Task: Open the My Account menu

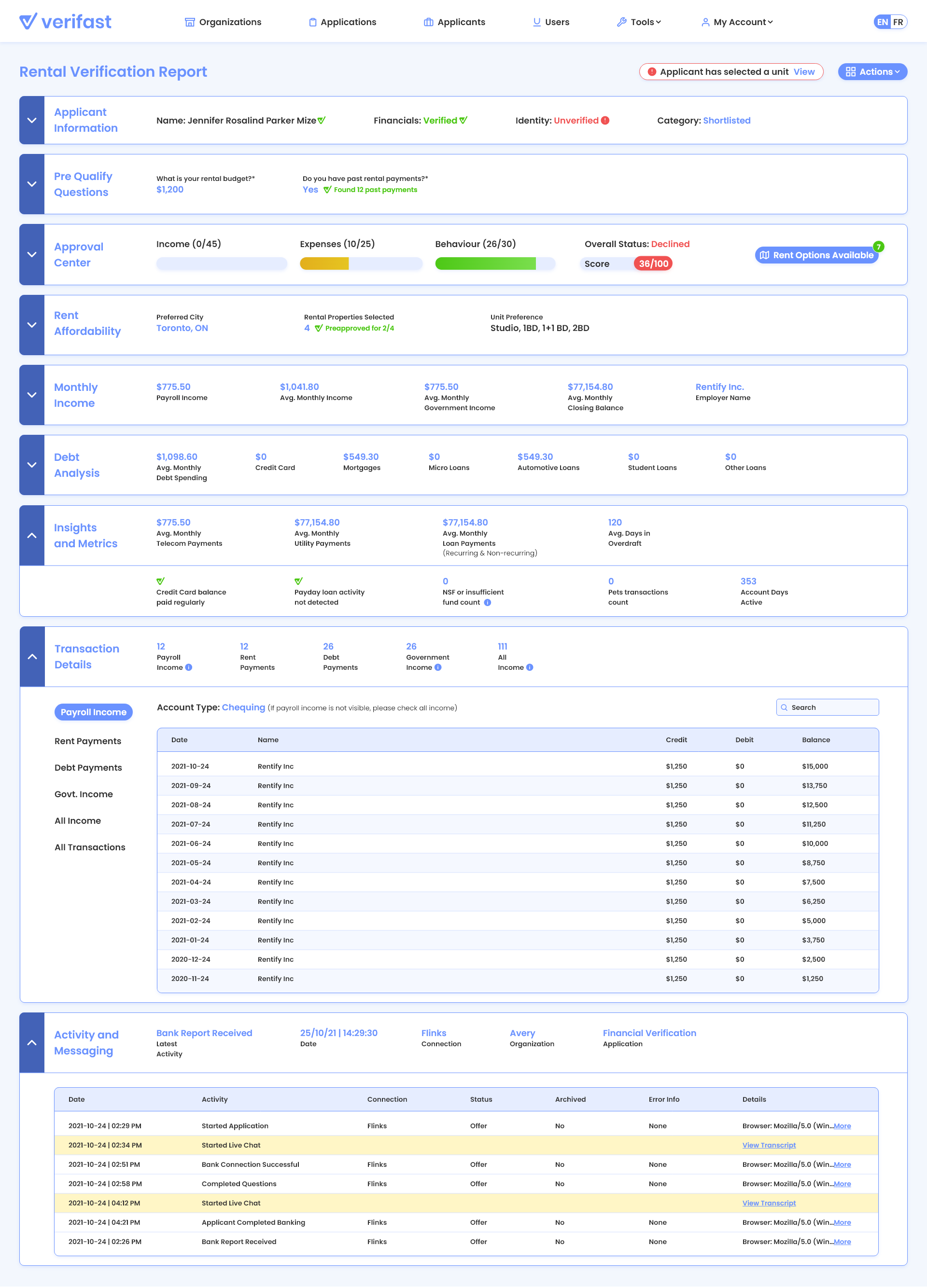Action: (737, 22)
